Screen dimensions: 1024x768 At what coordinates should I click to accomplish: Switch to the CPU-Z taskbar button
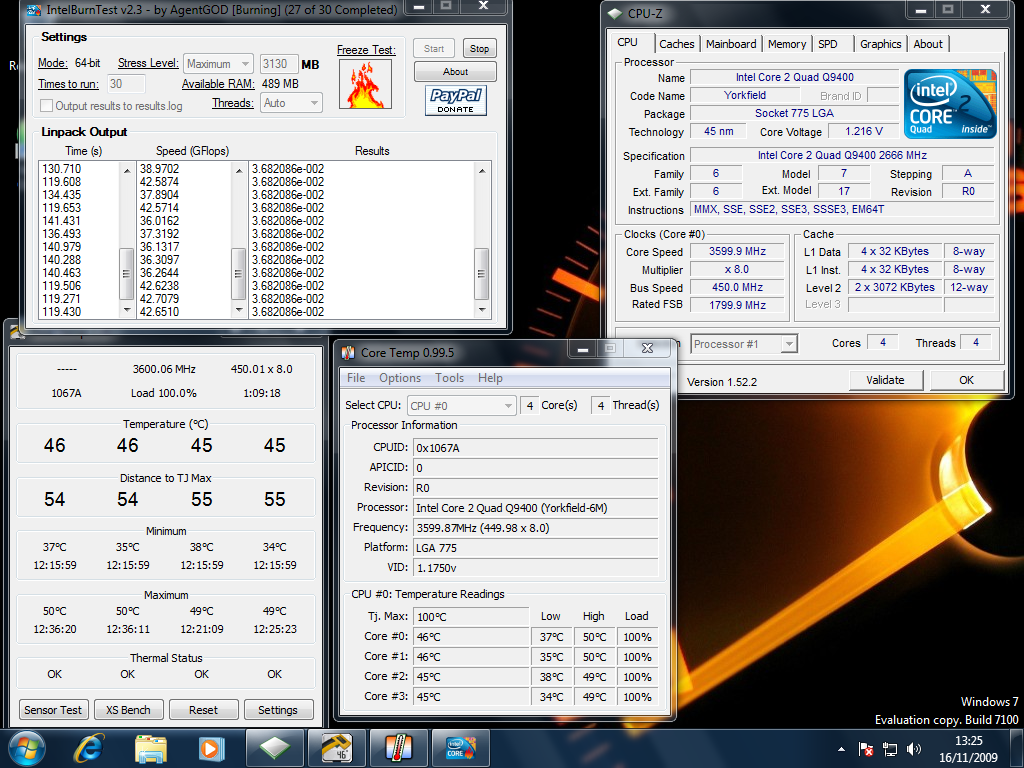coord(274,748)
